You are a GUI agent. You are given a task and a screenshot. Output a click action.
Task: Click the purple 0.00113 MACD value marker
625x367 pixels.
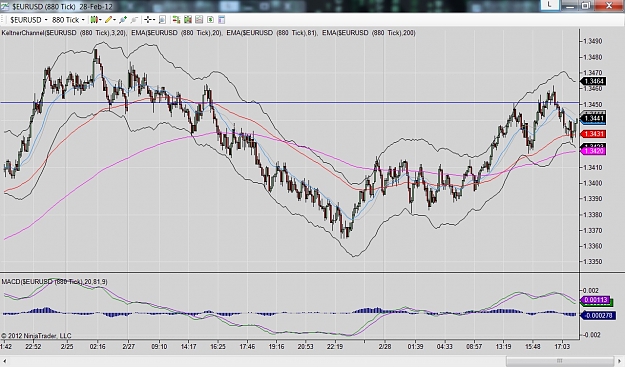595,300
